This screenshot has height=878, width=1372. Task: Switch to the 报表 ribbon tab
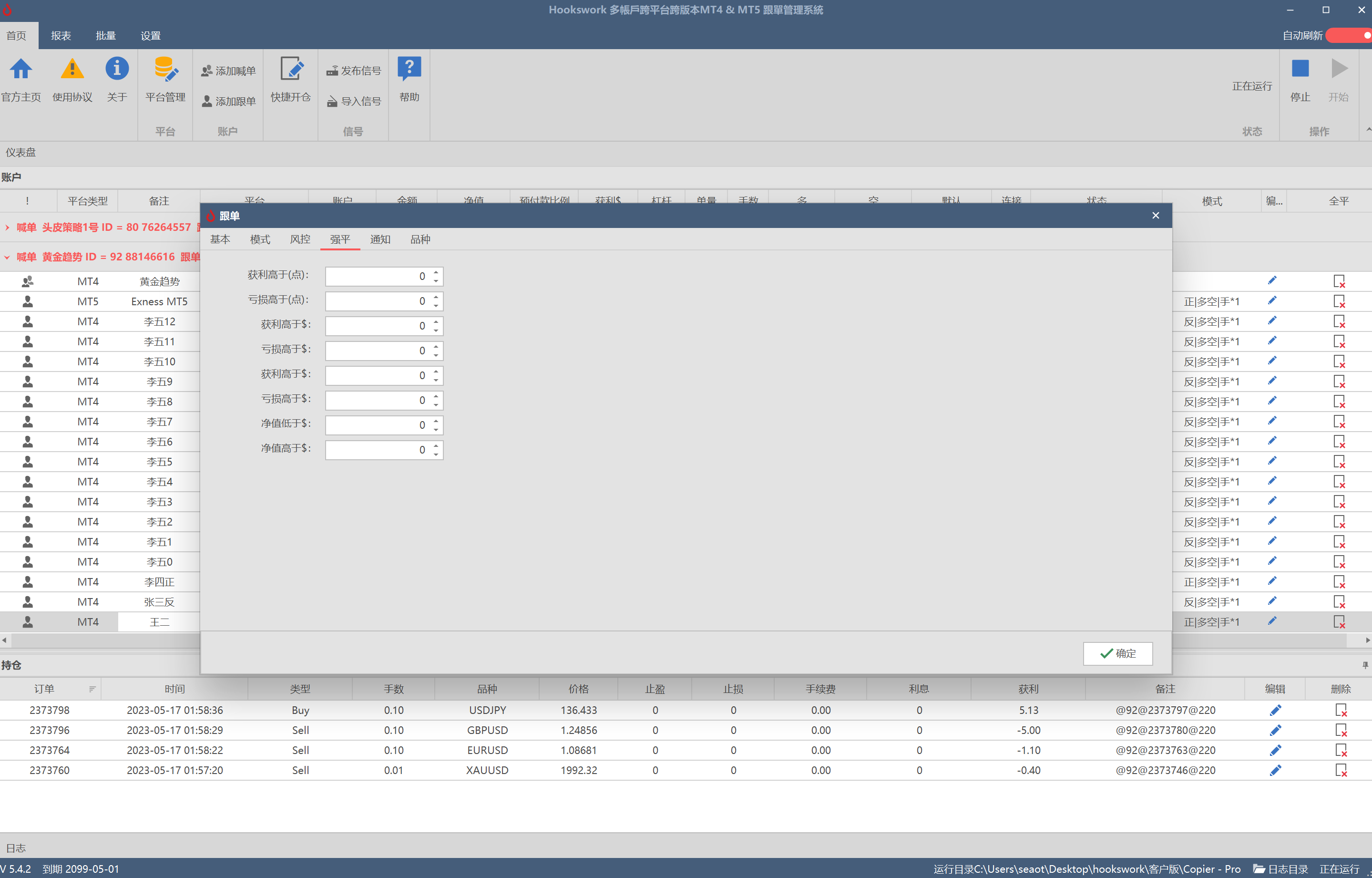point(61,35)
